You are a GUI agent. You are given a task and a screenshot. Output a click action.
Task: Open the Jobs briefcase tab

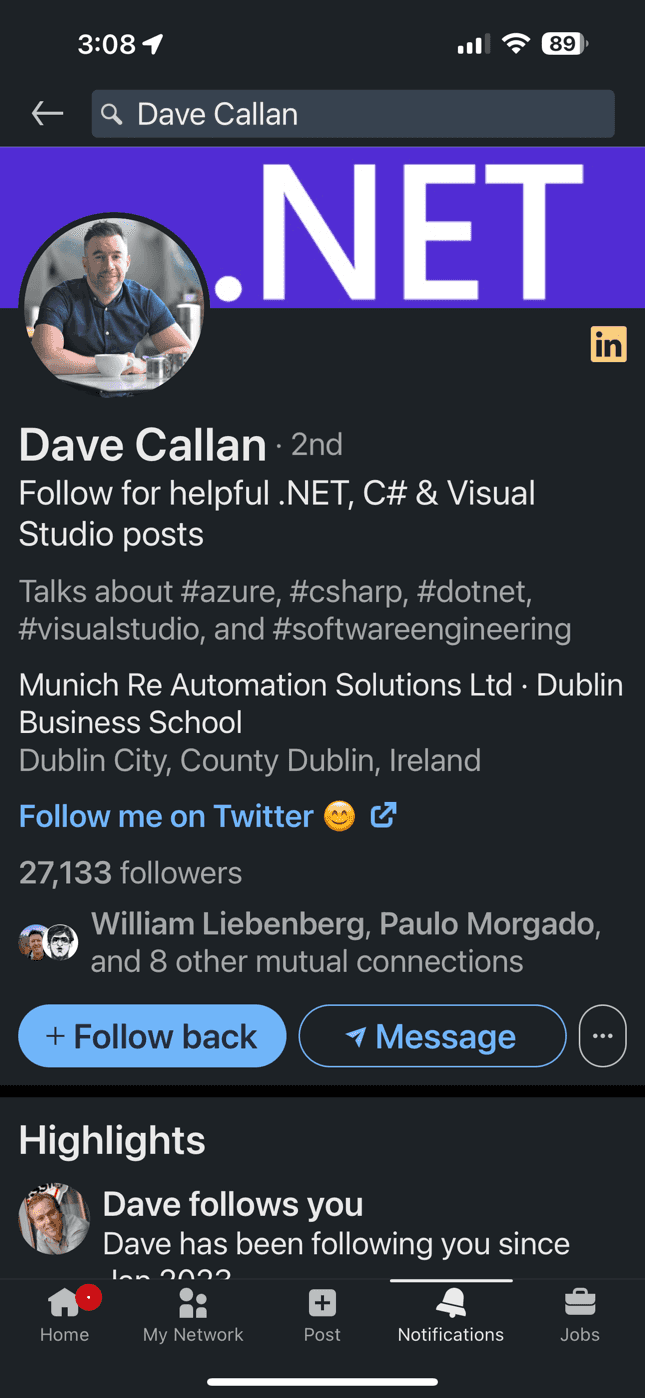pos(580,1314)
